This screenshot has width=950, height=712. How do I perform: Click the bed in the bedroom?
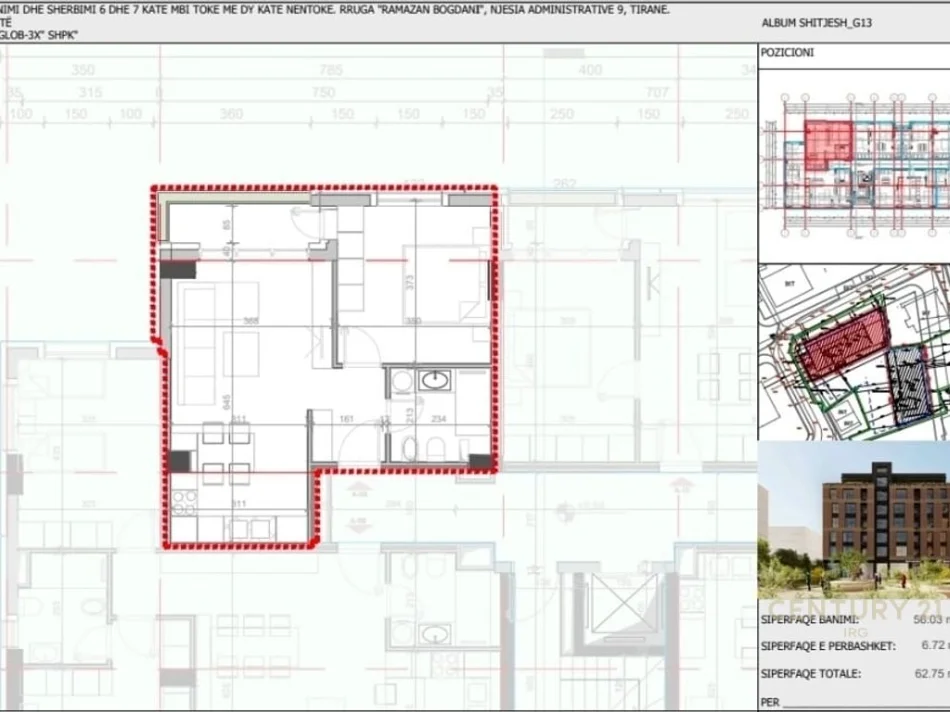click(444, 282)
